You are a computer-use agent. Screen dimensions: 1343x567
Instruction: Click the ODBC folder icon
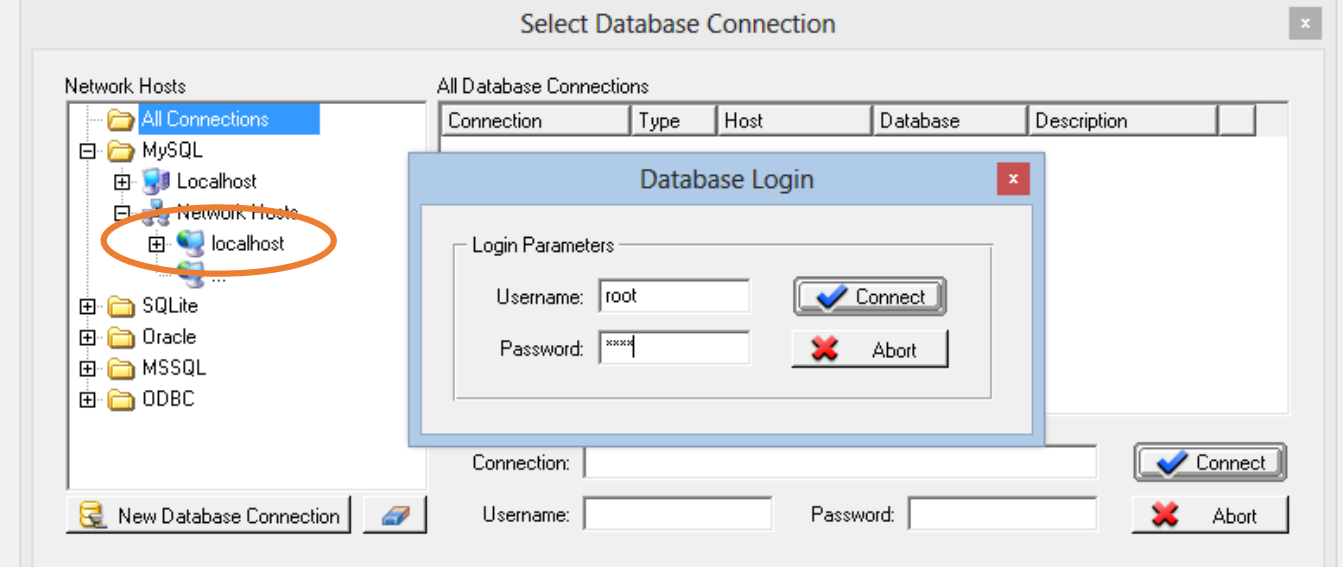click(x=121, y=400)
